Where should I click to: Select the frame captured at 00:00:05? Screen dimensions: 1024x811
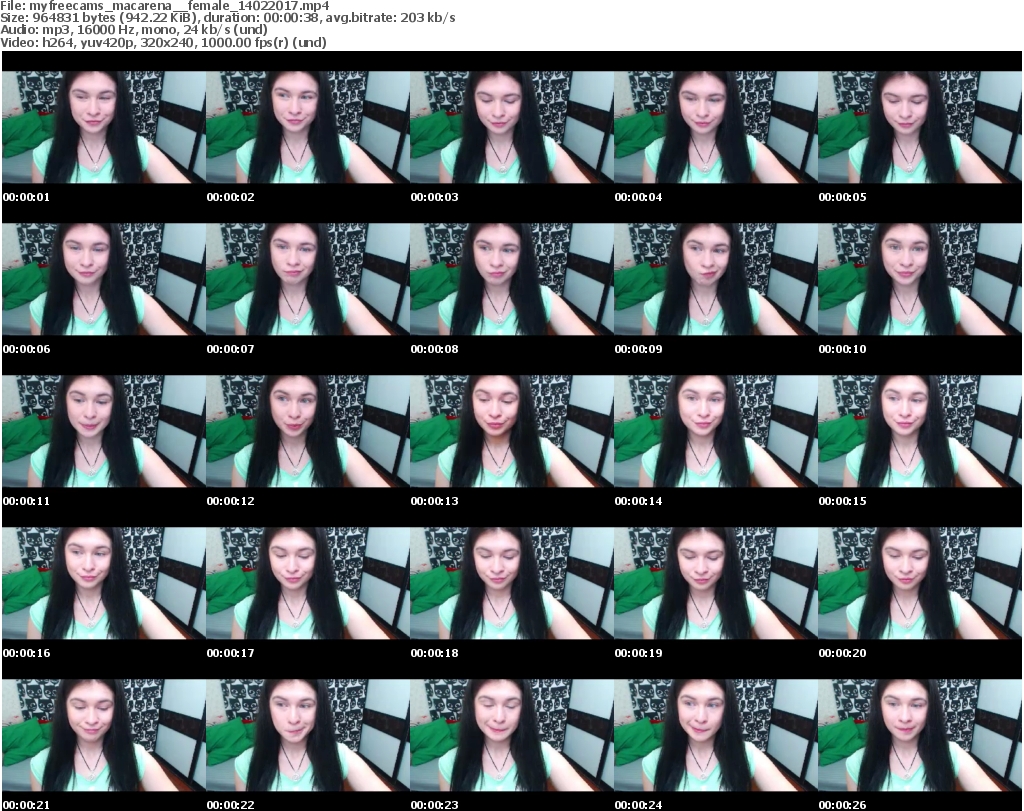tap(920, 127)
